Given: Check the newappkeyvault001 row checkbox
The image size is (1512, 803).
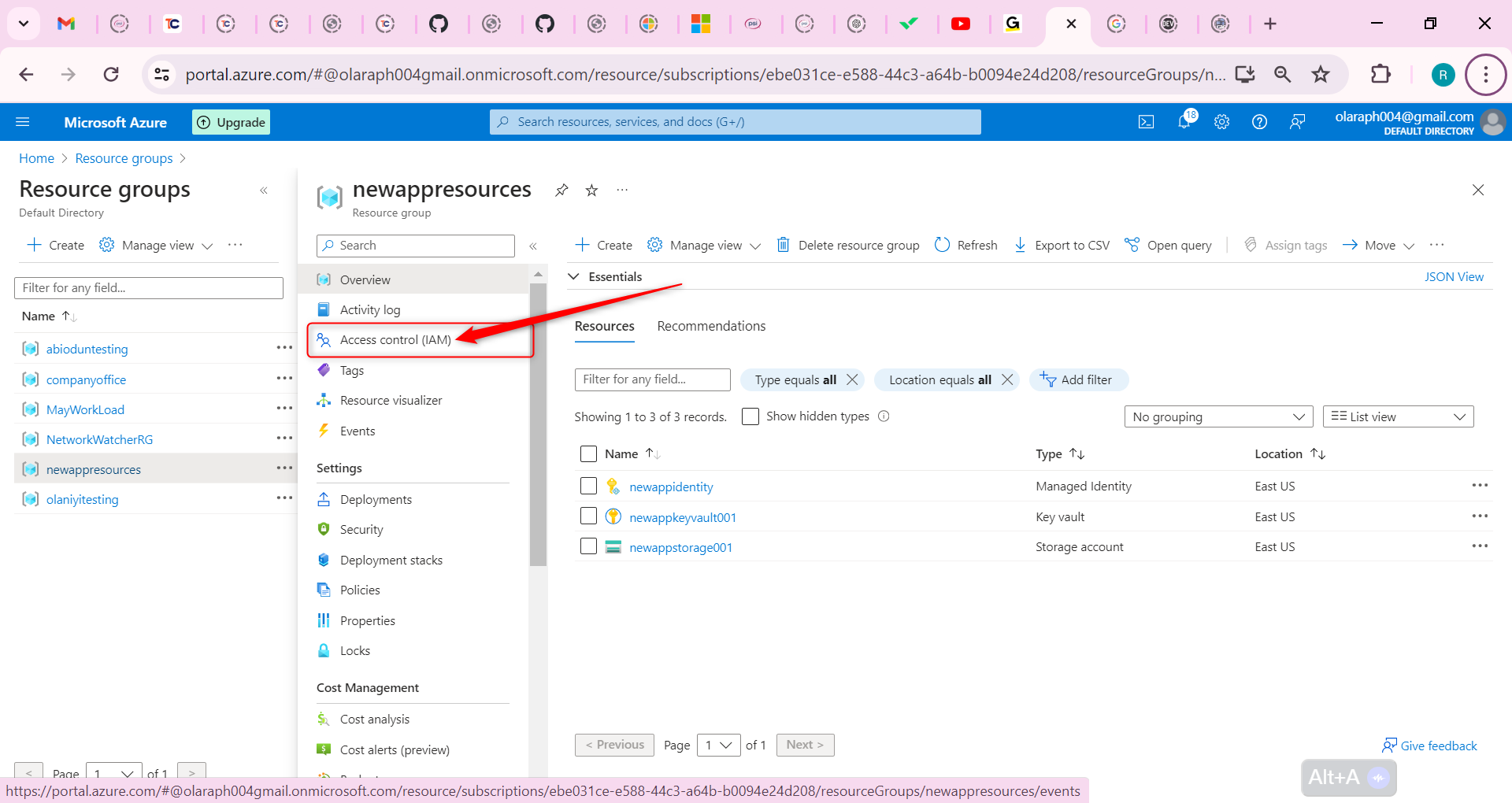Looking at the screenshot, I should pos(588,516).
